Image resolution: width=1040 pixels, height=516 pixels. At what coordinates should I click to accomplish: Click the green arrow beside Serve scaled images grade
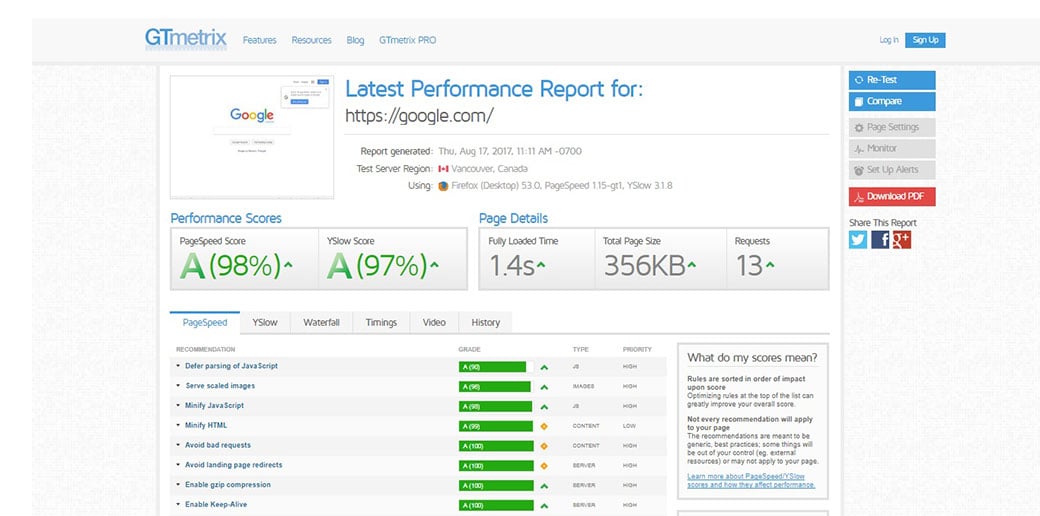coord(544,386)
